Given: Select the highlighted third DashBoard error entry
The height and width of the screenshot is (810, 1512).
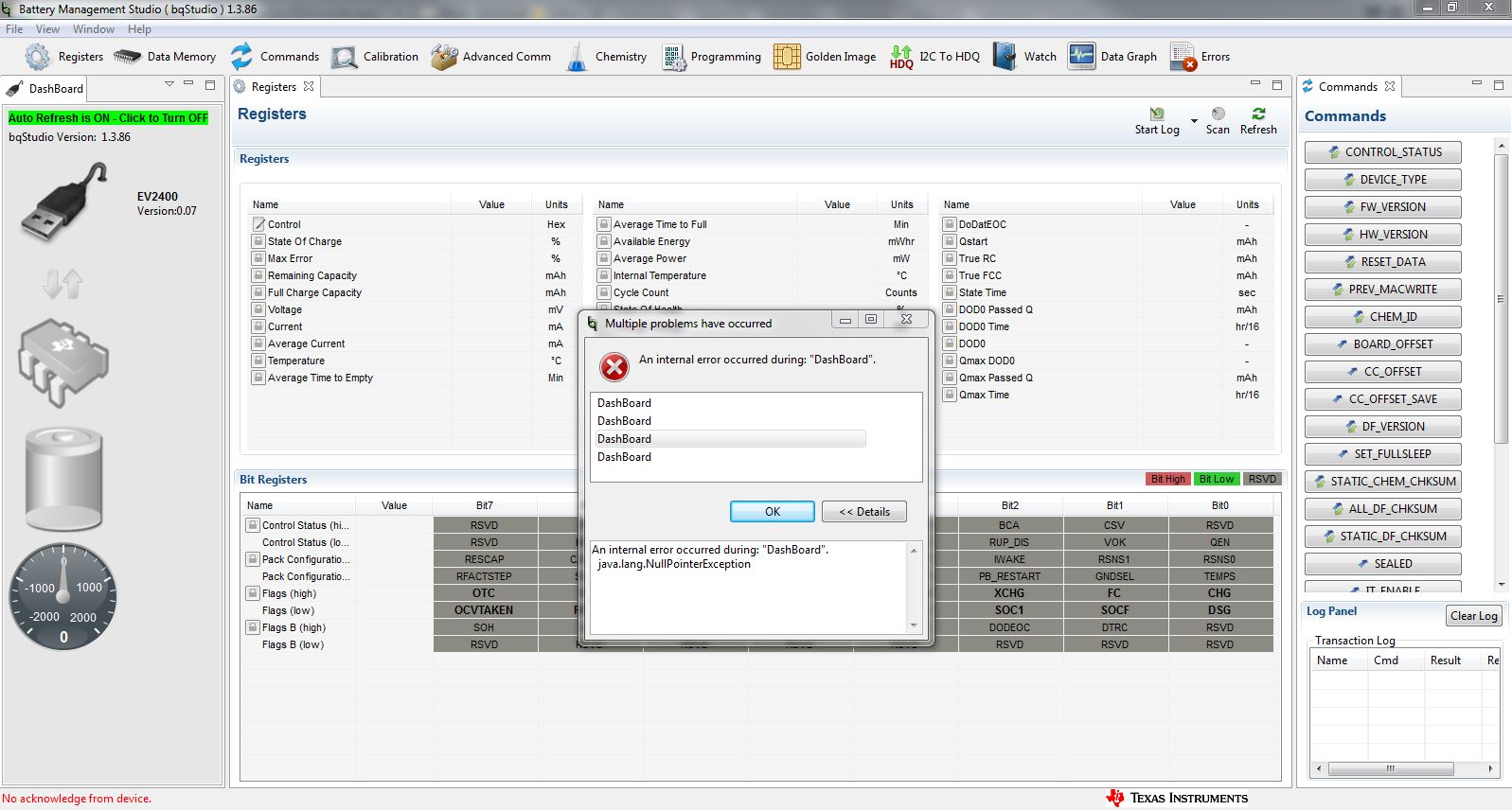Looking at the screenshot, I should pyautogui.click(x=730, y=439).
